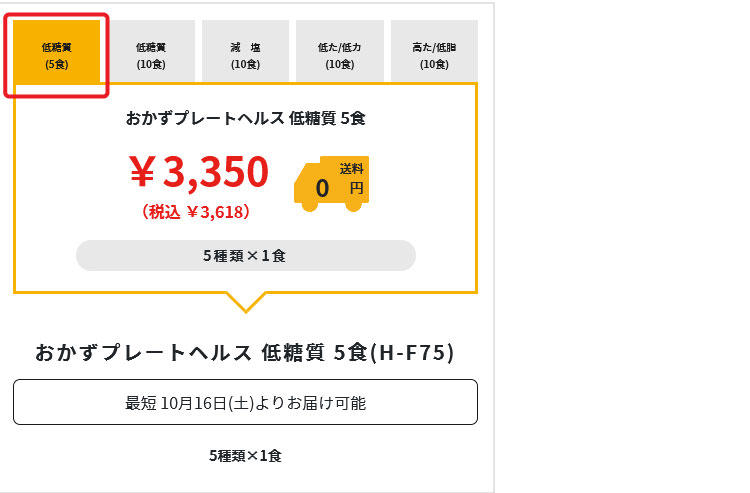Open the 減塩 (10食) tab
The image size is (750, 493).
[x=245, y=52]
